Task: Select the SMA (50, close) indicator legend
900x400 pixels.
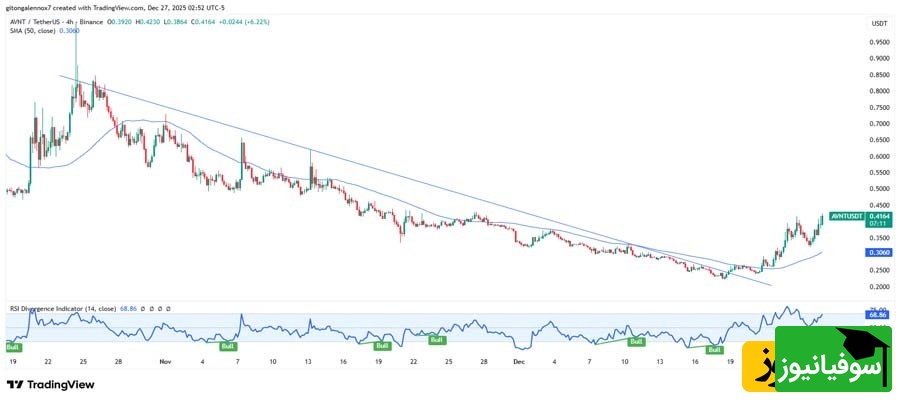Action: [31, 31]
